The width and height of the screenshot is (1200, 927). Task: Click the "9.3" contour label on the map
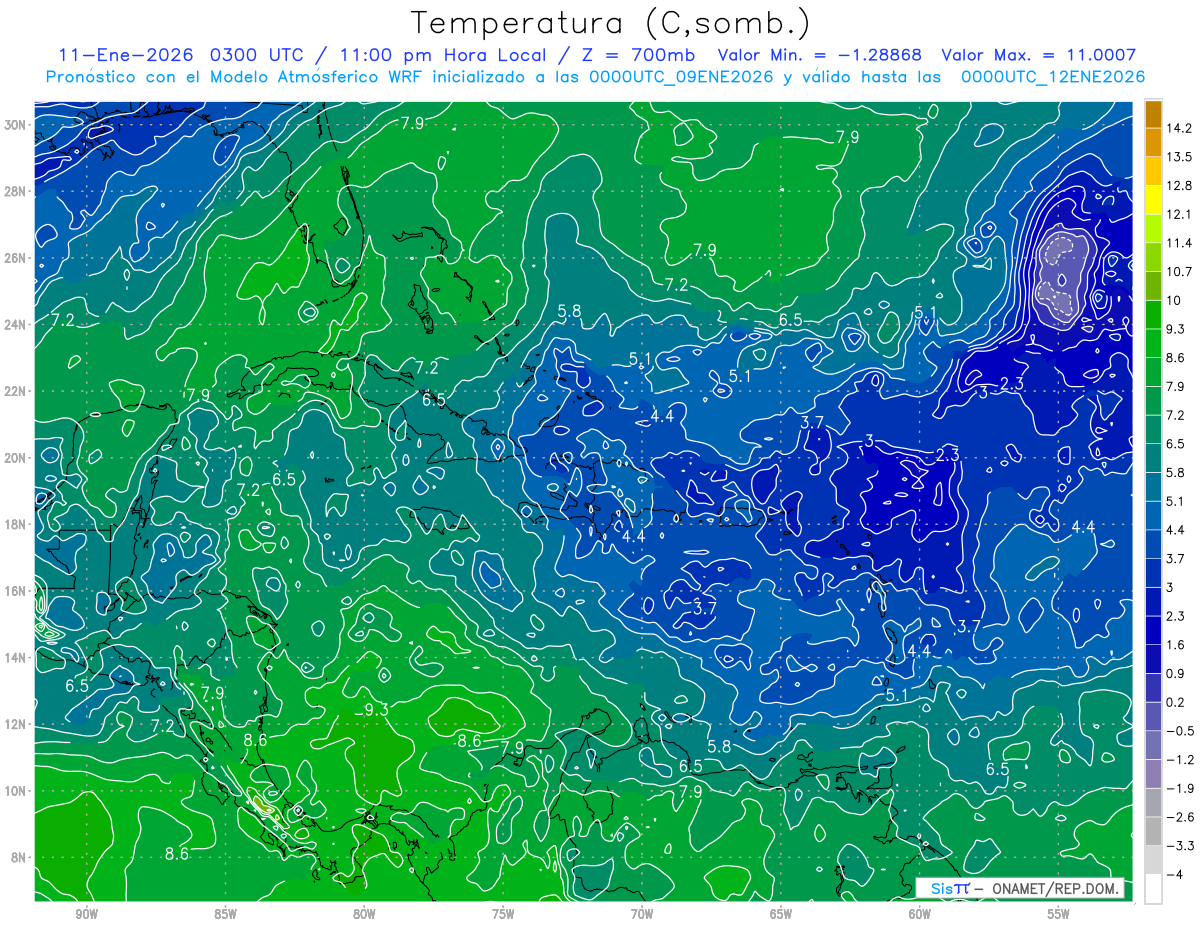pyautogui.click(x=377, y=709)
